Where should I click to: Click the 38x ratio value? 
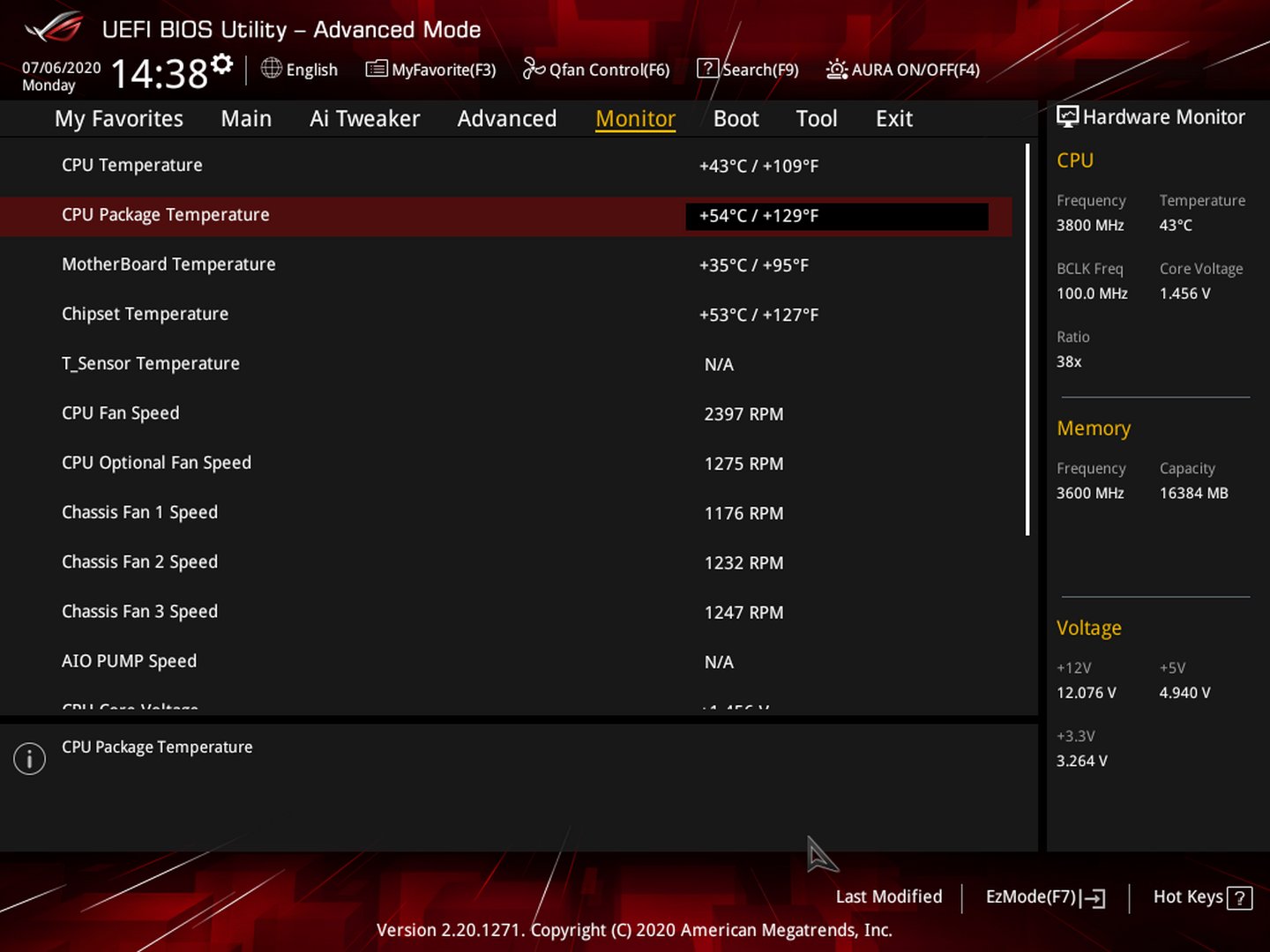click(x=1069, y=362)
